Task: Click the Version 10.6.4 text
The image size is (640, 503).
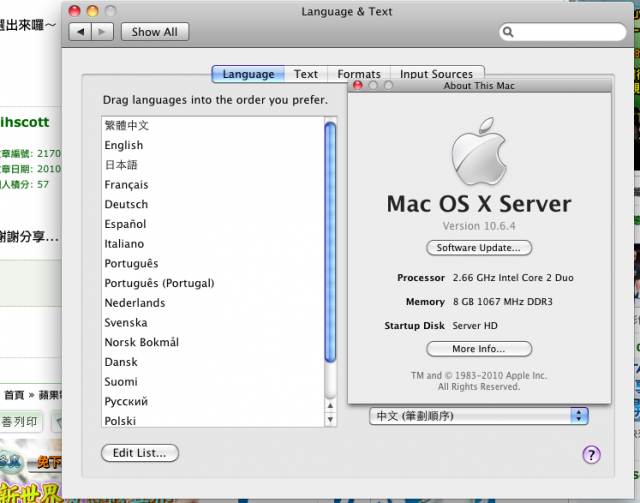Action: click(x=479, y=226)
